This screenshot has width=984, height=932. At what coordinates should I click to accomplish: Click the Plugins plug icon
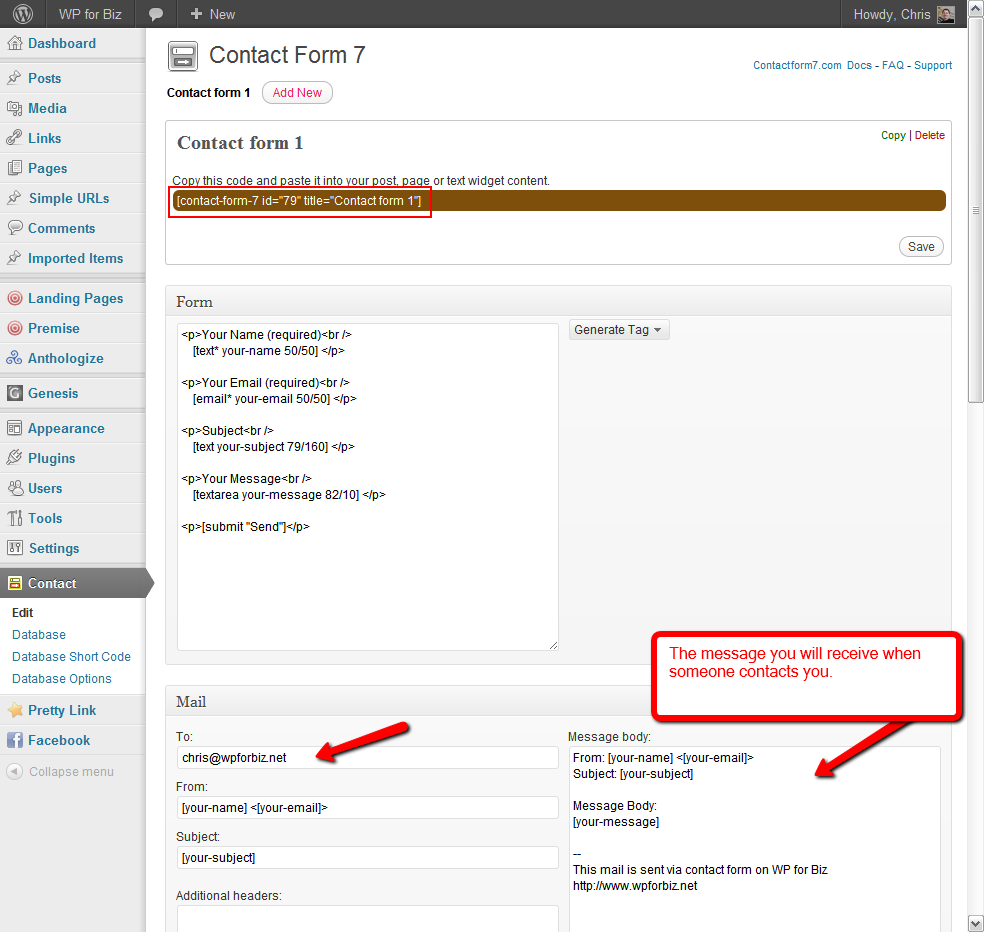14,458
